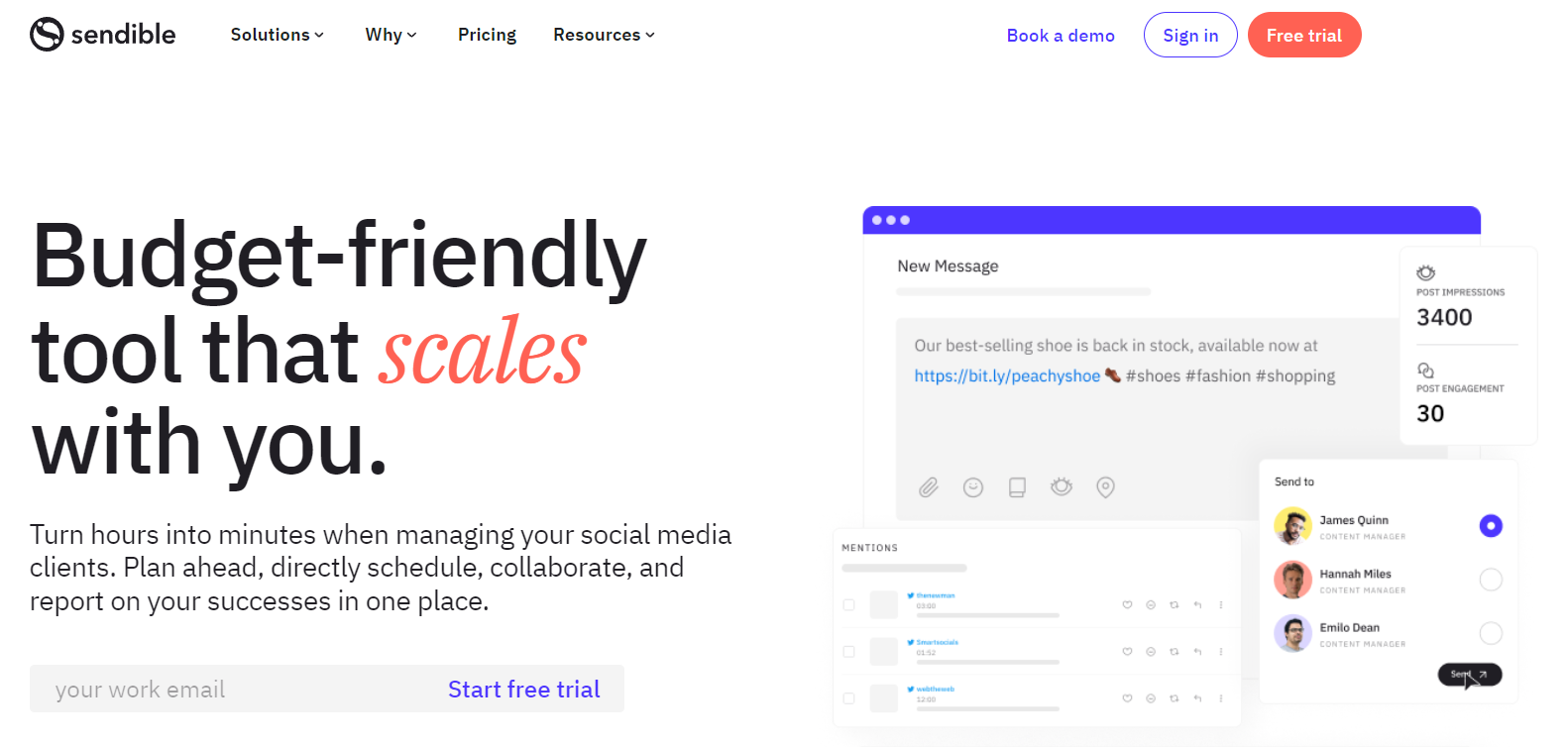
Task: Open the Pricing page
Action: tap(487, 35)
